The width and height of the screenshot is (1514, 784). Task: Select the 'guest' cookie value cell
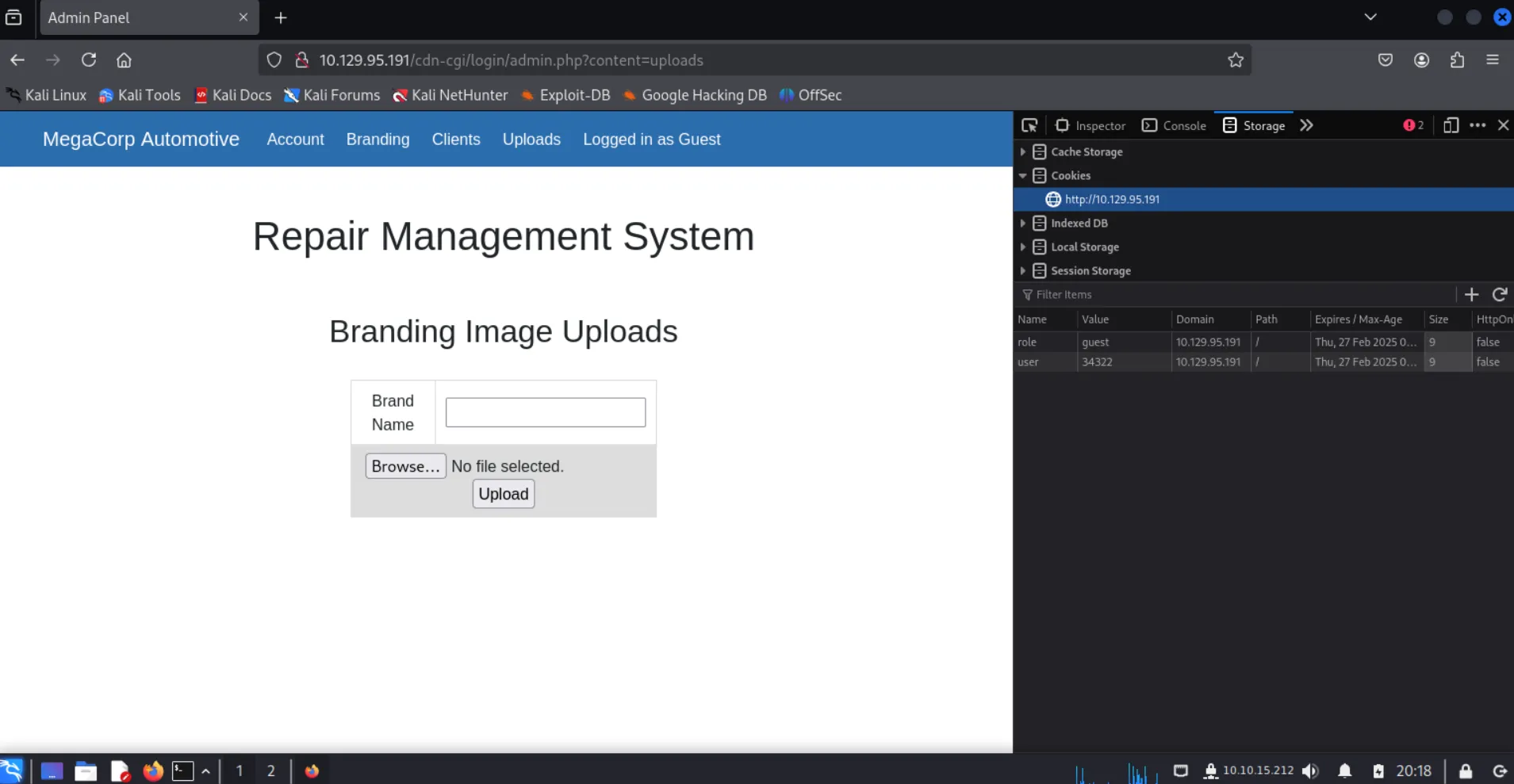click(x=1124, y=342)
